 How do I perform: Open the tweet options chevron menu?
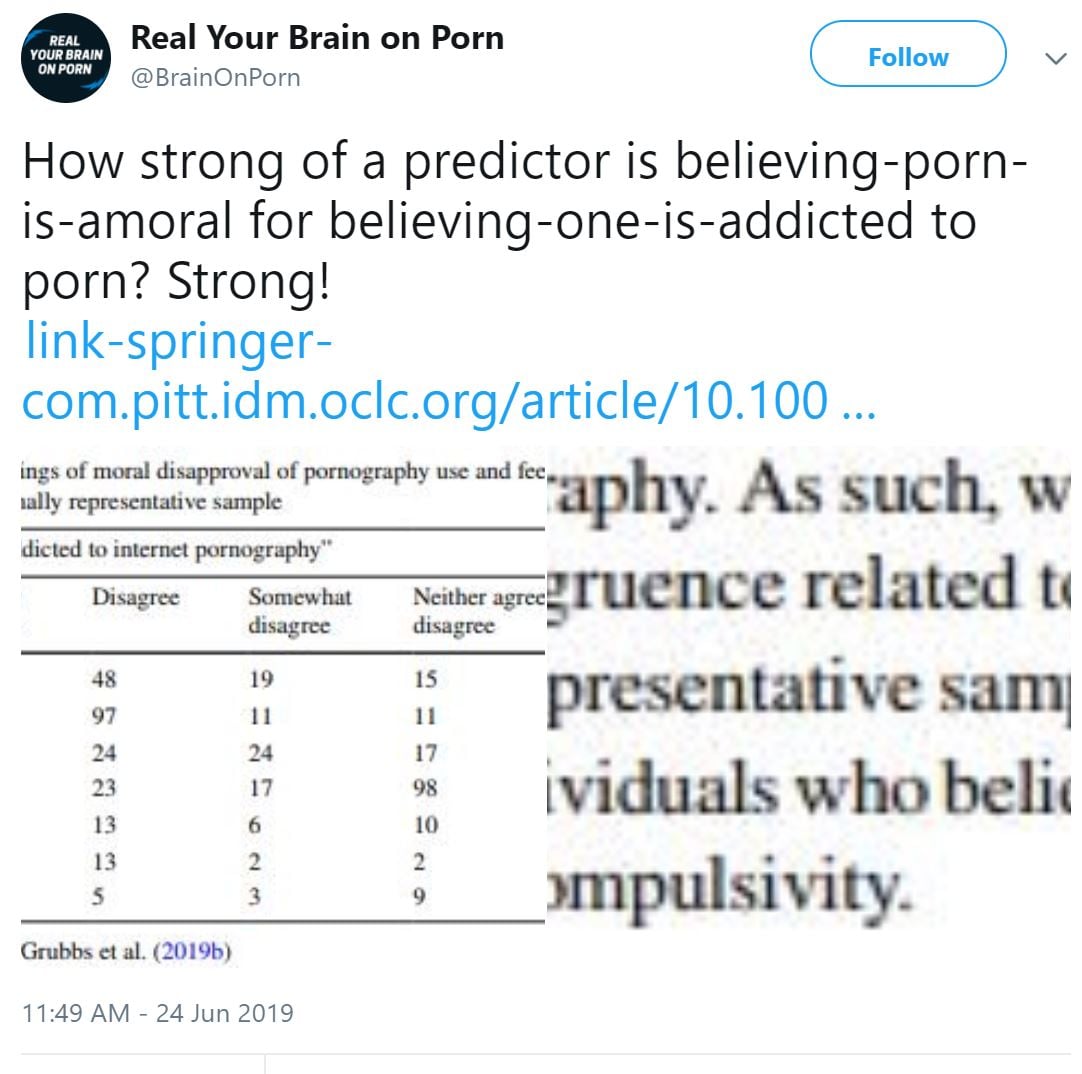[x=1055, y=58]
